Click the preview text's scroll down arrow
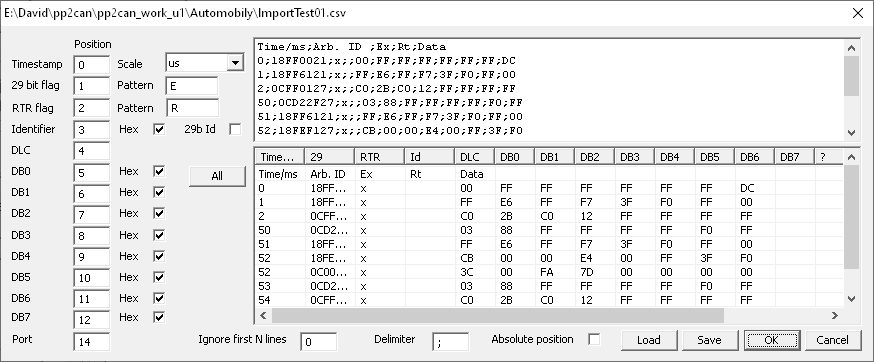Screen dimensions: 874x362 tap(851, 133)
